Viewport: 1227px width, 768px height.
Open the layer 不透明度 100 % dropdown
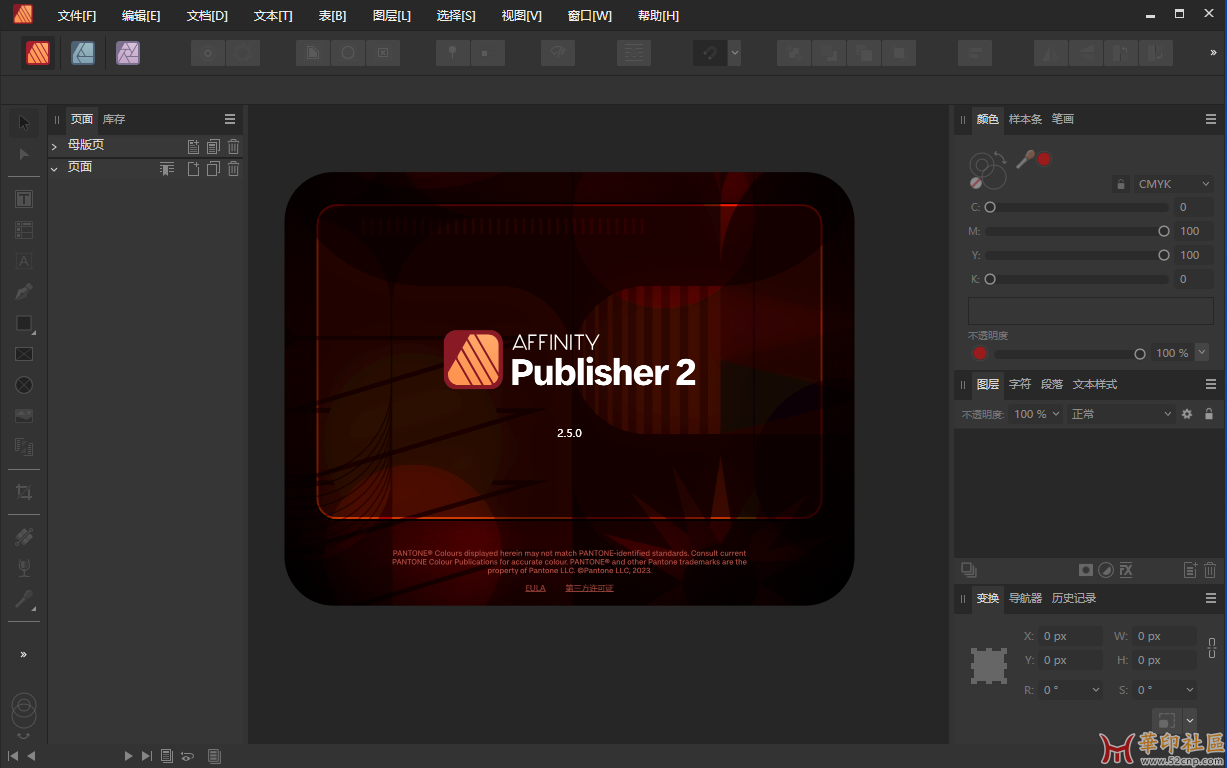click(1037, 414)
